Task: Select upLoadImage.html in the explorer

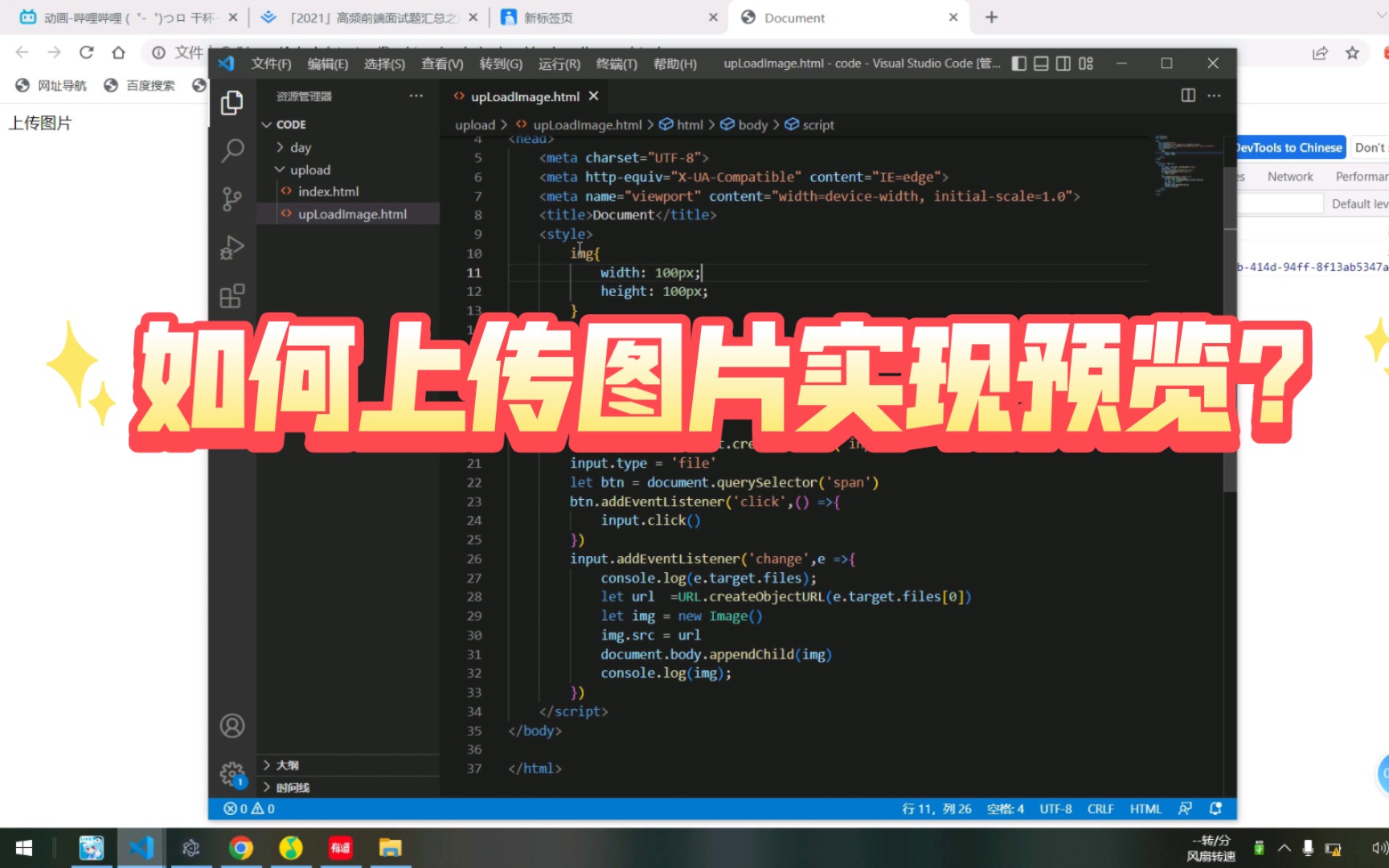Action: (x=352, y=214)
